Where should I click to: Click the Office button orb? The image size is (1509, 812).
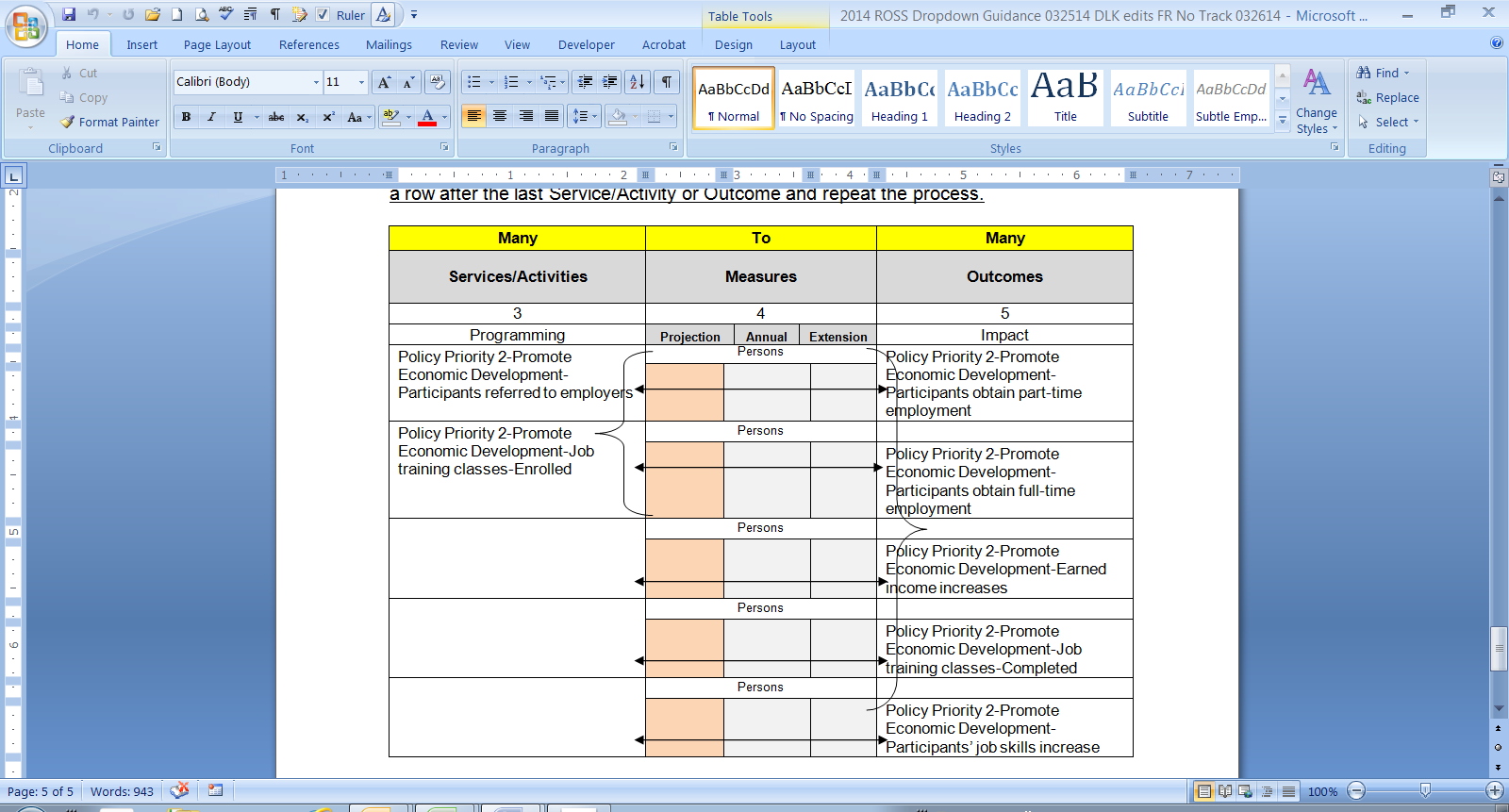(x=26, y=25)
